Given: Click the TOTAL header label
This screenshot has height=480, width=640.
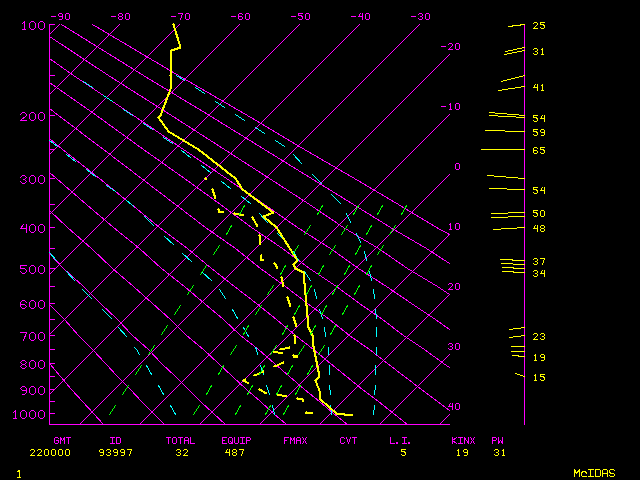Looking at the screenshot, I should tap(181, 440).
